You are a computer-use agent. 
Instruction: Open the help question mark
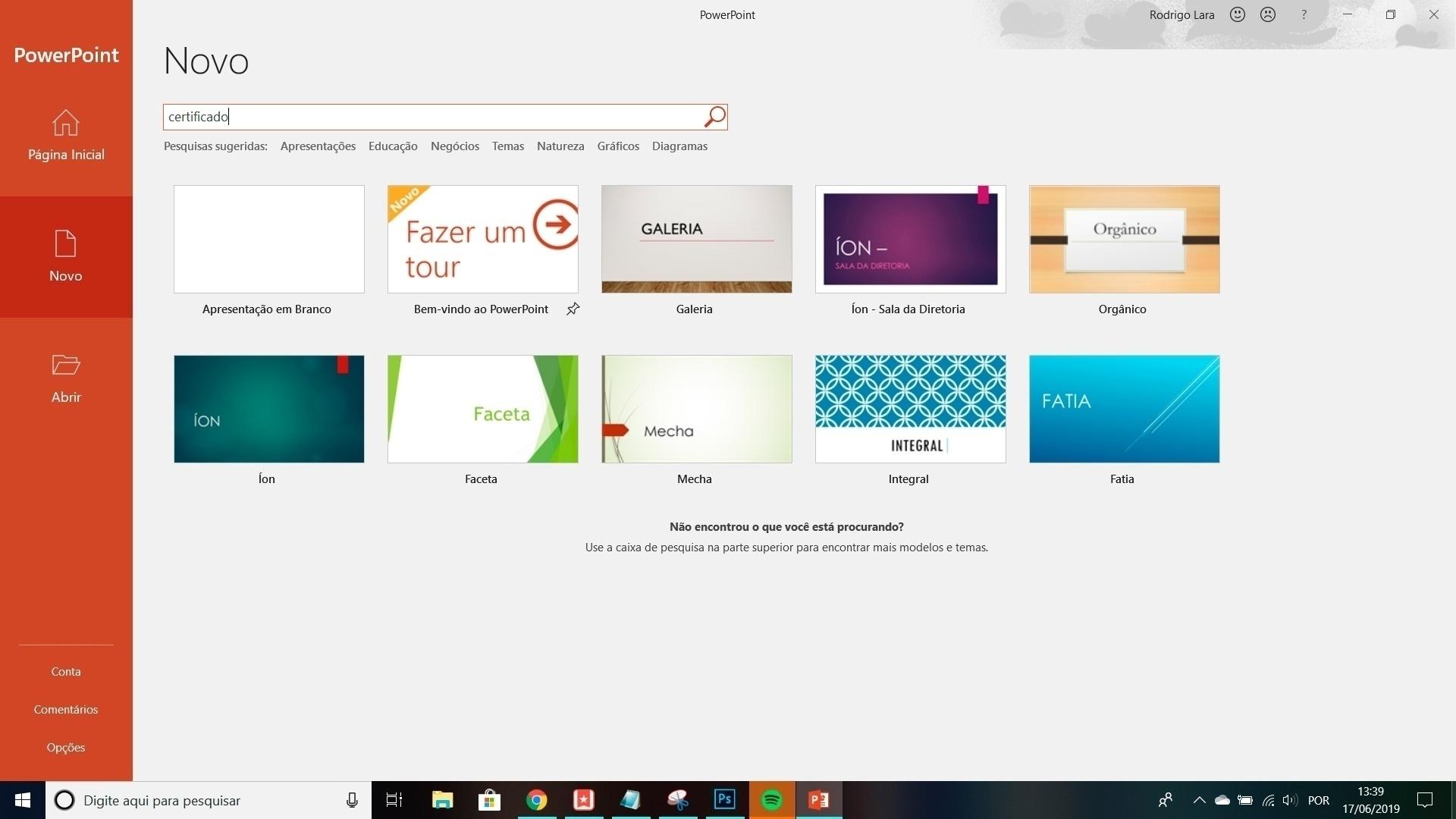(x=1304, y=14)
